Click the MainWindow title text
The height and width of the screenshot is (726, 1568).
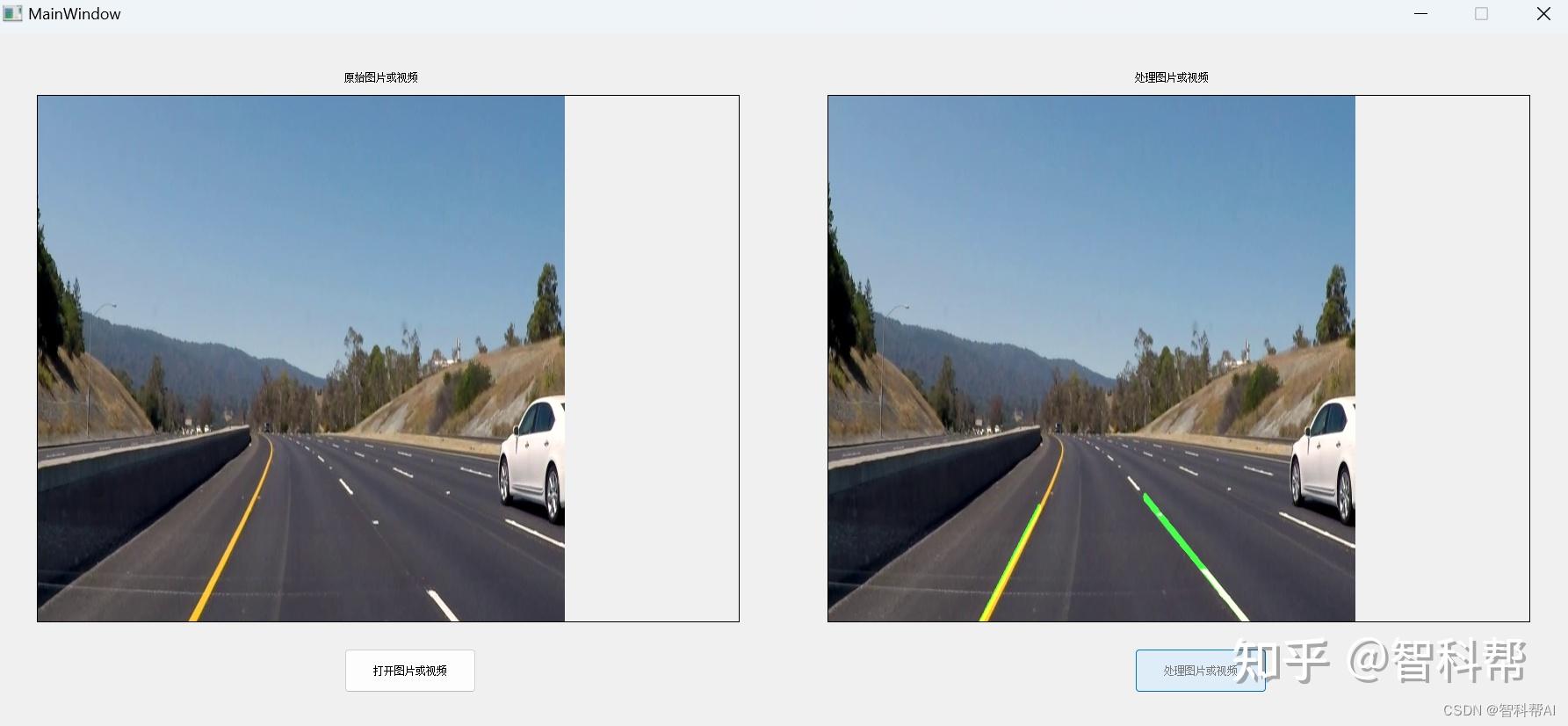click(x=75, y=14)
